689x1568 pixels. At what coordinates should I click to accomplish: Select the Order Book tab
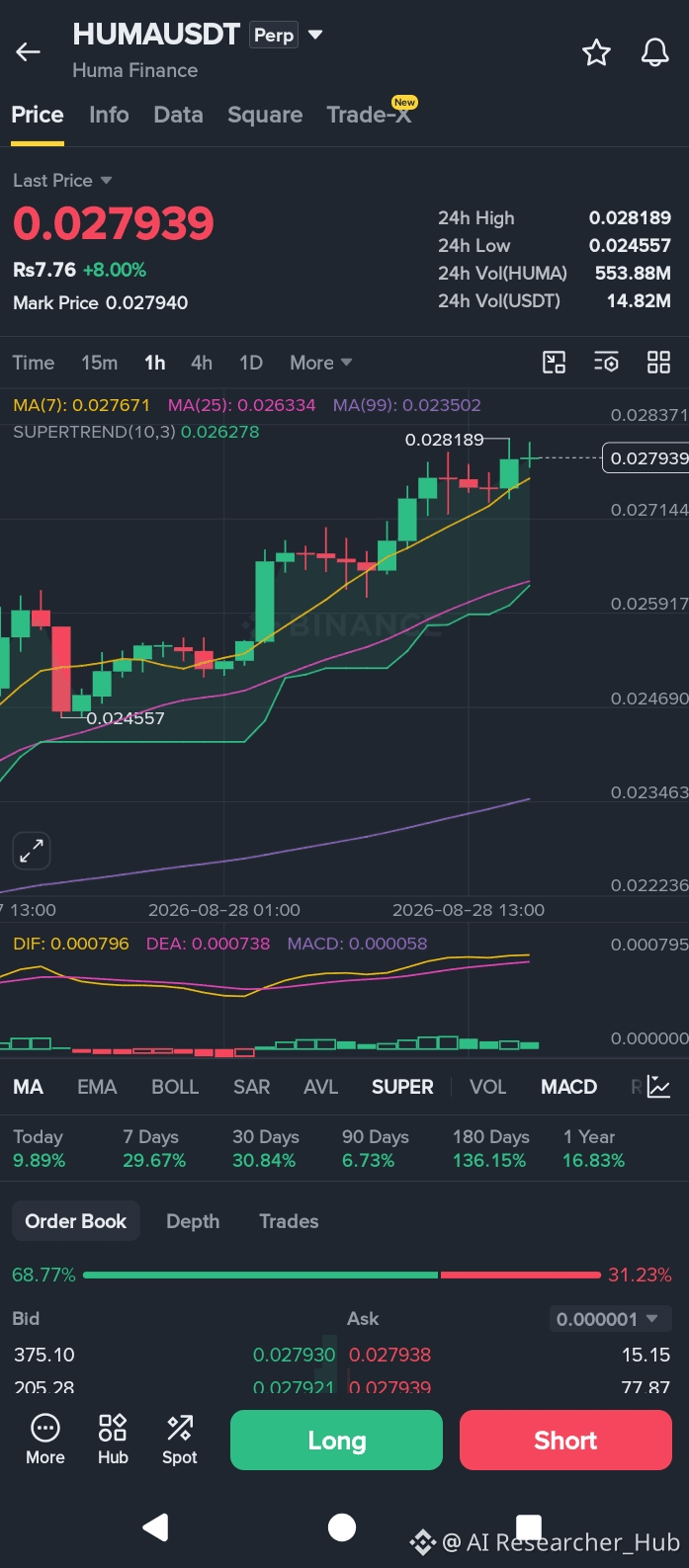click(76, 1221)
